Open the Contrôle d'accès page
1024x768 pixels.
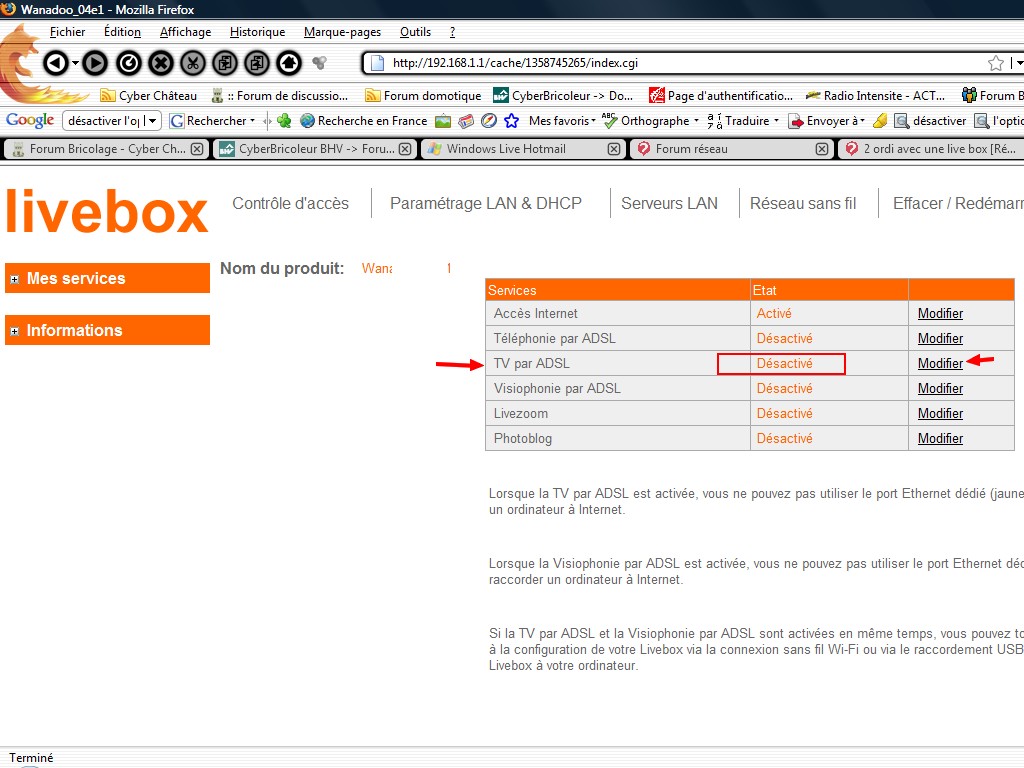[291, 203]
